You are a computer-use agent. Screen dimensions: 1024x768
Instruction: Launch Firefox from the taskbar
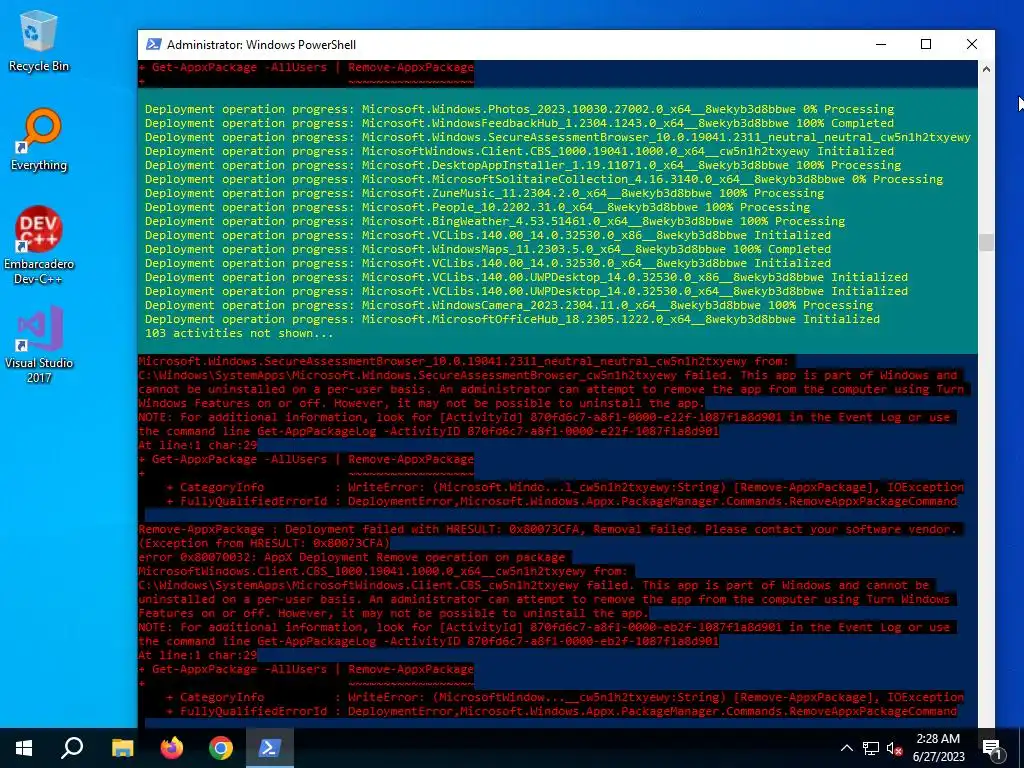tap(172, 748)
